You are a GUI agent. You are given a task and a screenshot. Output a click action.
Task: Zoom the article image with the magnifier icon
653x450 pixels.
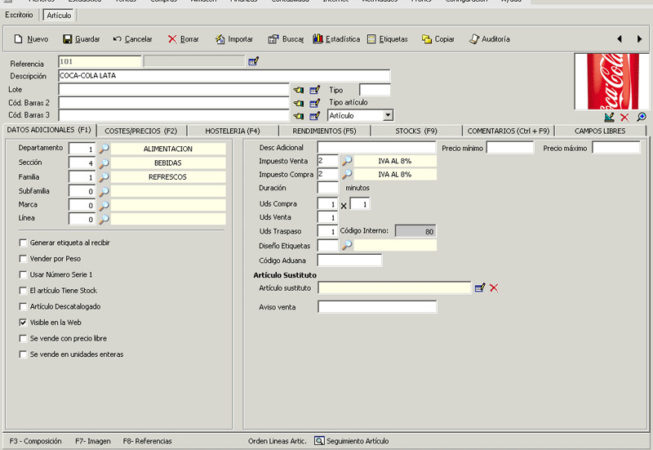click(642, 117)
